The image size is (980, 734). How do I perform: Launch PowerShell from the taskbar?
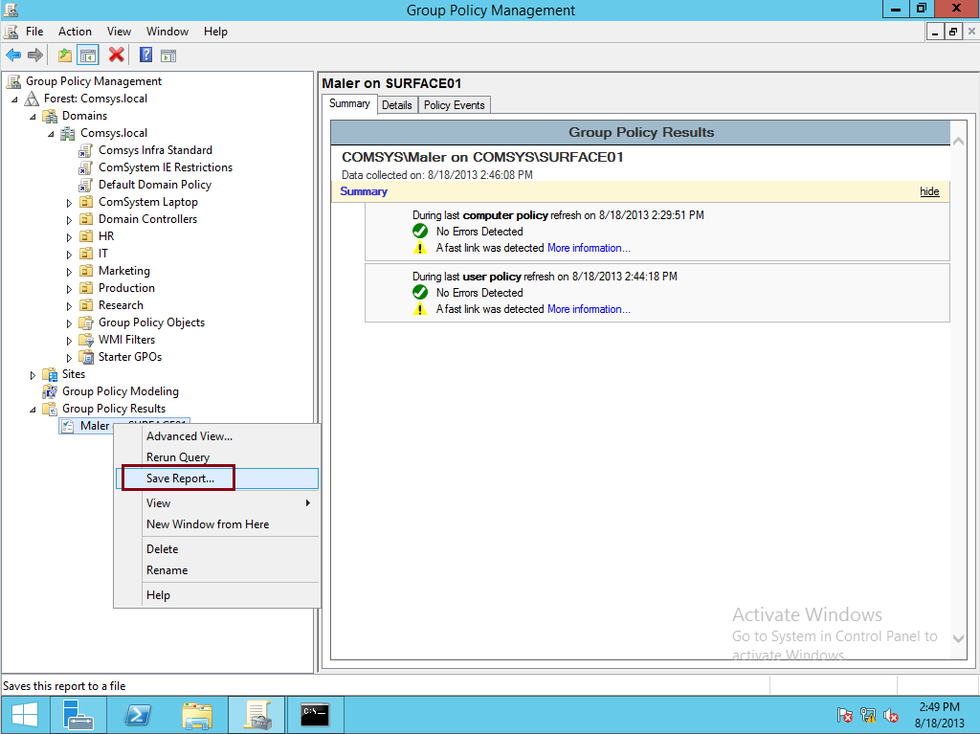tap(138, 714)
